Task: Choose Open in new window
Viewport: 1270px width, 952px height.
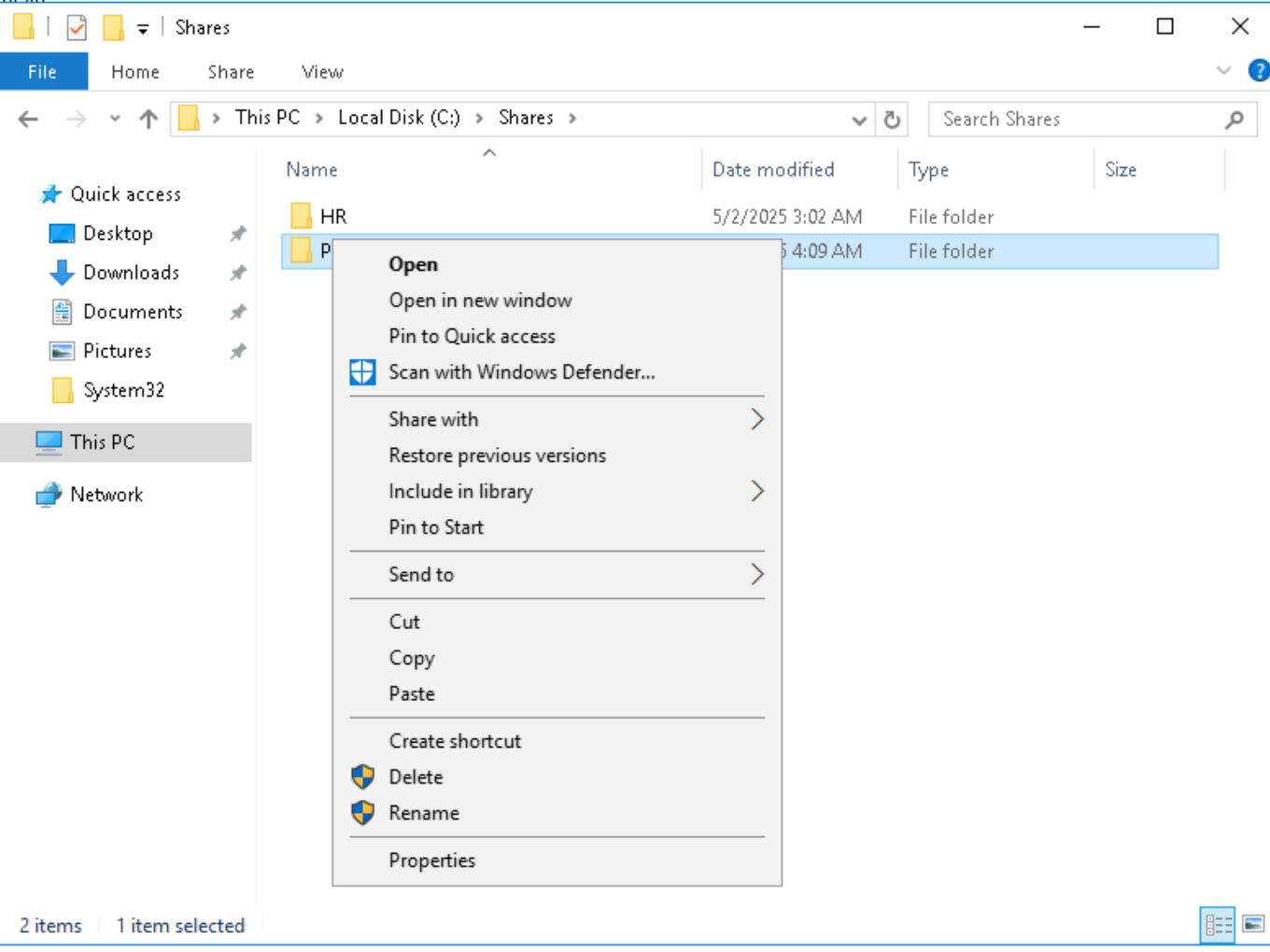Action: (557, 301)
